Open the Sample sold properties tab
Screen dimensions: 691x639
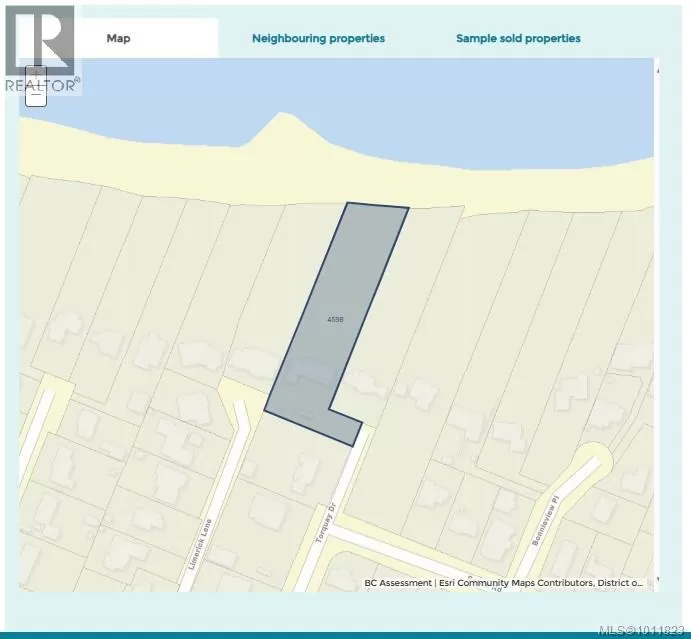[x=518, y=38]
